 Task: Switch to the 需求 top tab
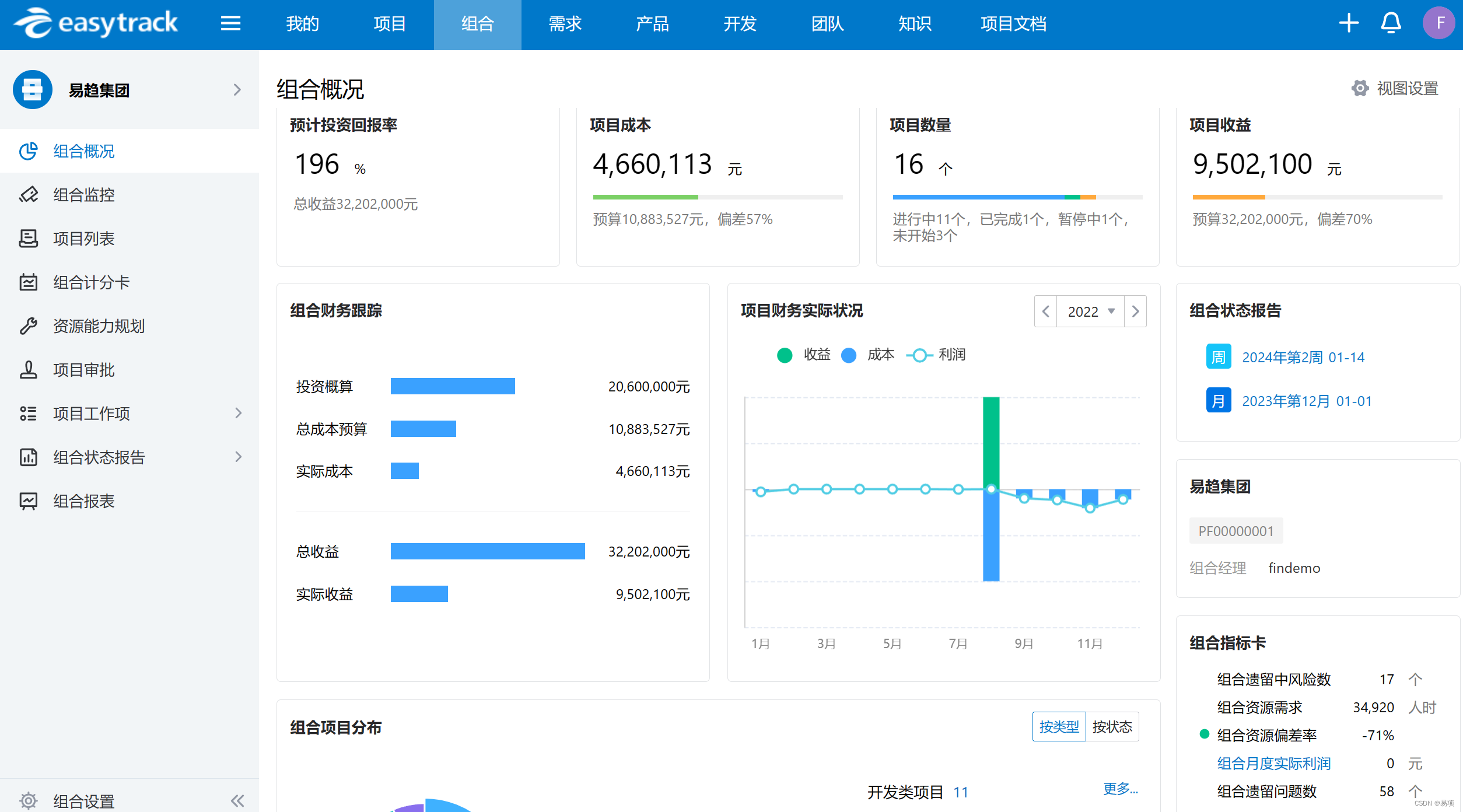[x=565, y=24]
